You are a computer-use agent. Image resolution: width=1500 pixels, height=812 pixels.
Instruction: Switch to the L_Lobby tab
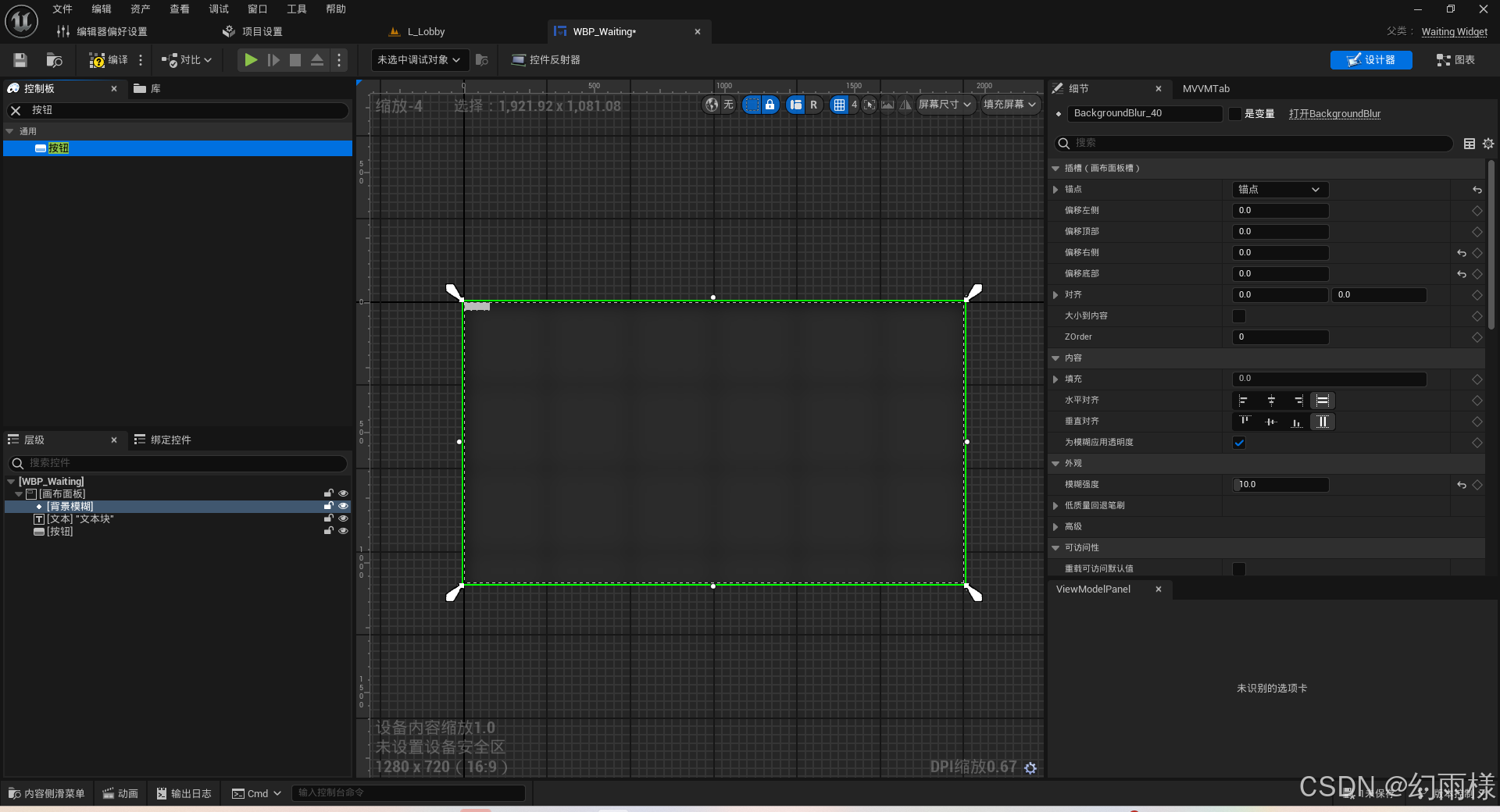coord(426,32)
